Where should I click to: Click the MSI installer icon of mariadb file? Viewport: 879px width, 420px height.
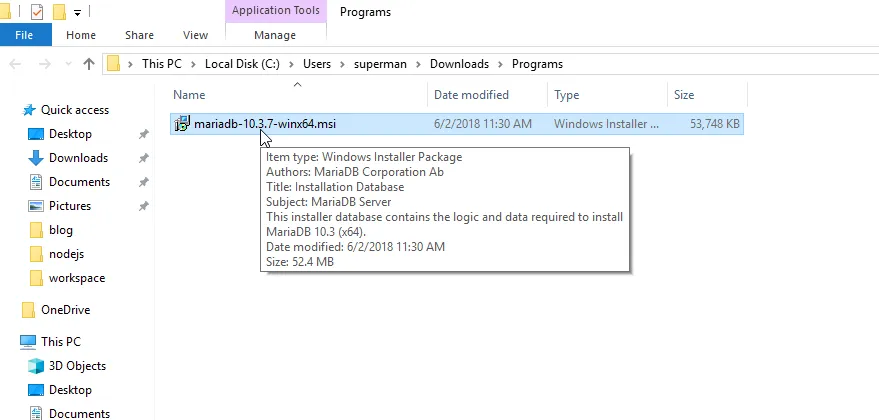pyautogui.click(x=182, y=124)
